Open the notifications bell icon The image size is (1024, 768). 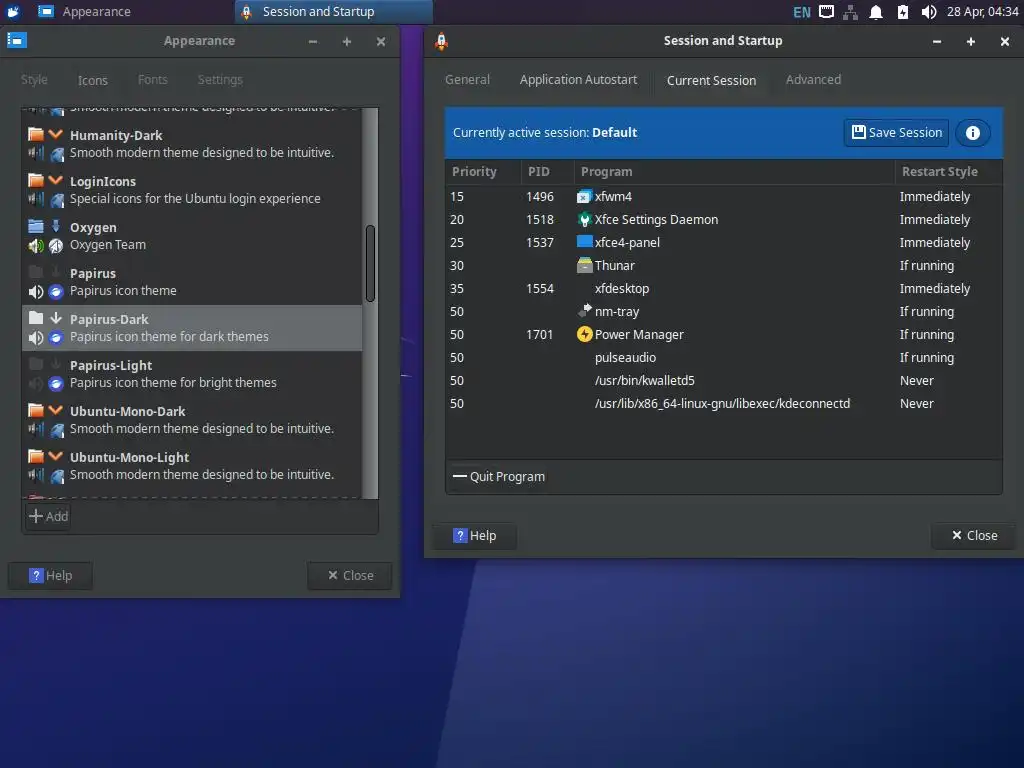click(x=876, y=12)
